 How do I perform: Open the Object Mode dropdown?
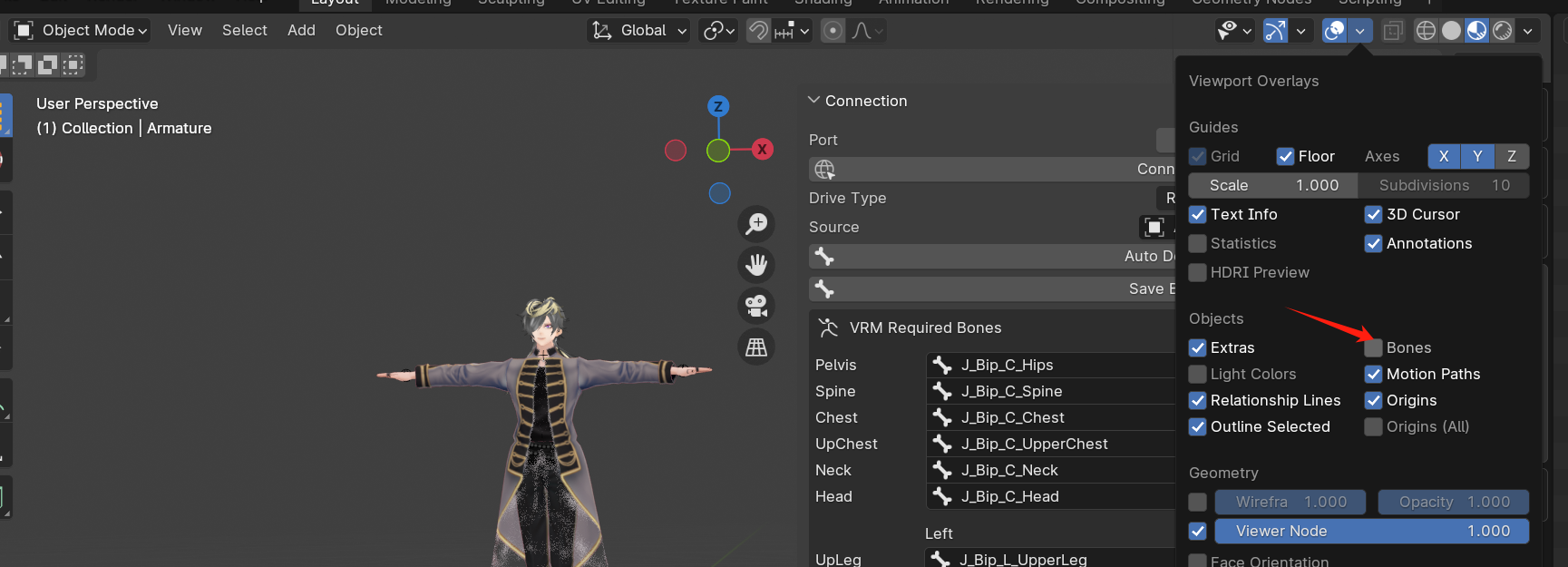82,31
